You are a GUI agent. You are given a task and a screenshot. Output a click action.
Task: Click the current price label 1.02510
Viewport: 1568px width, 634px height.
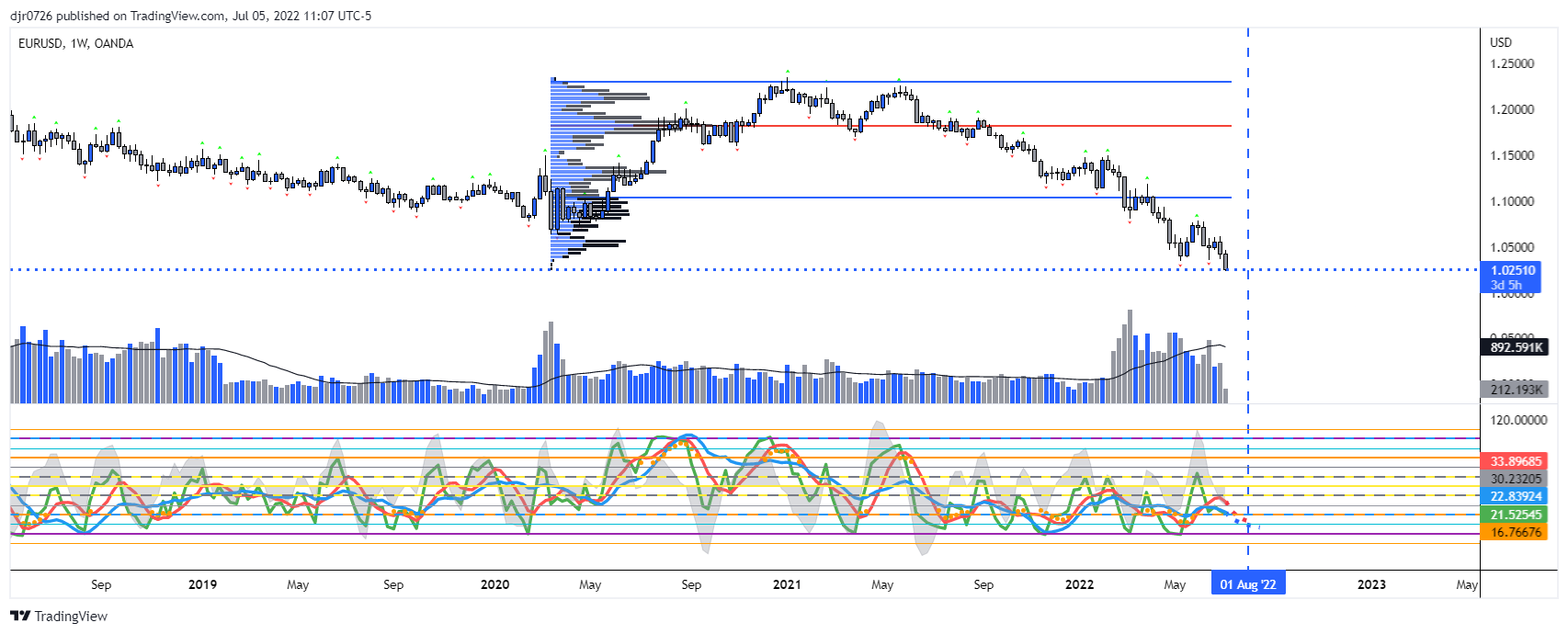click(1513, 270)
